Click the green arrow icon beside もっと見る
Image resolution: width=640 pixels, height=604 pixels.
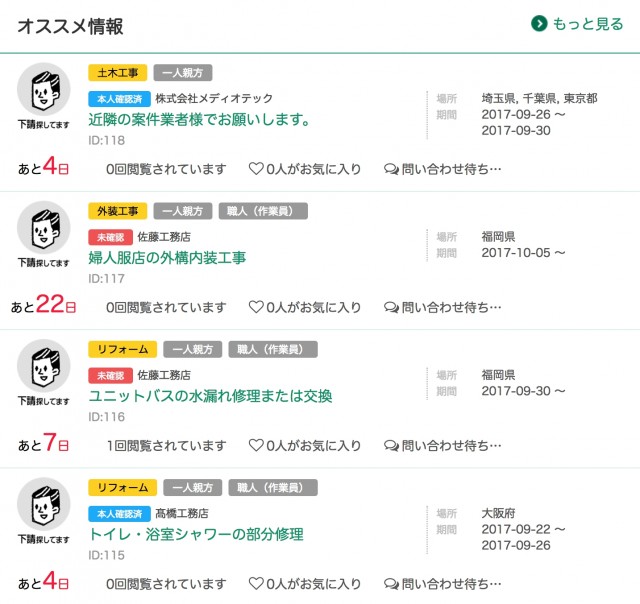[539, 24]
